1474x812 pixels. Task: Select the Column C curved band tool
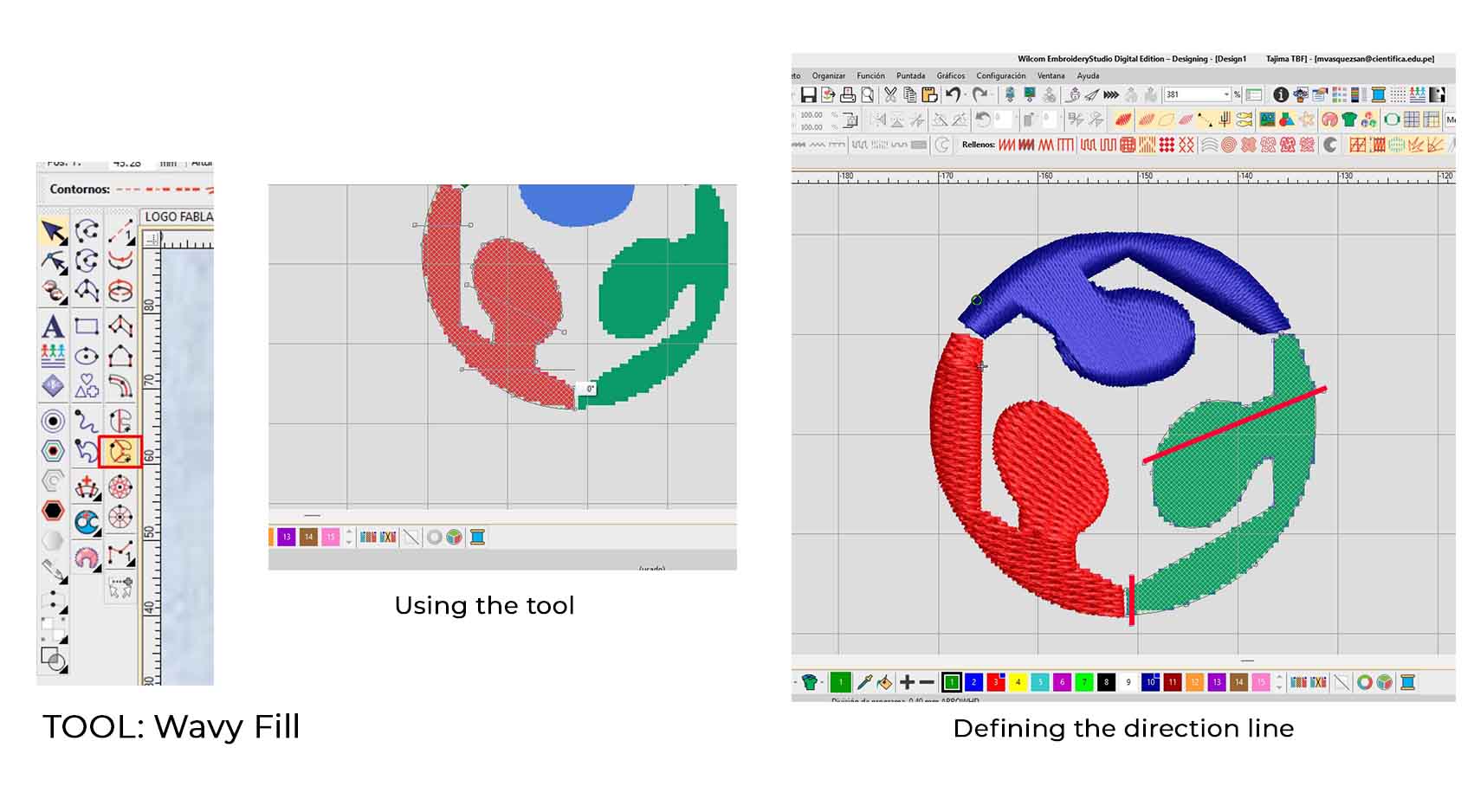coord(120,385)
